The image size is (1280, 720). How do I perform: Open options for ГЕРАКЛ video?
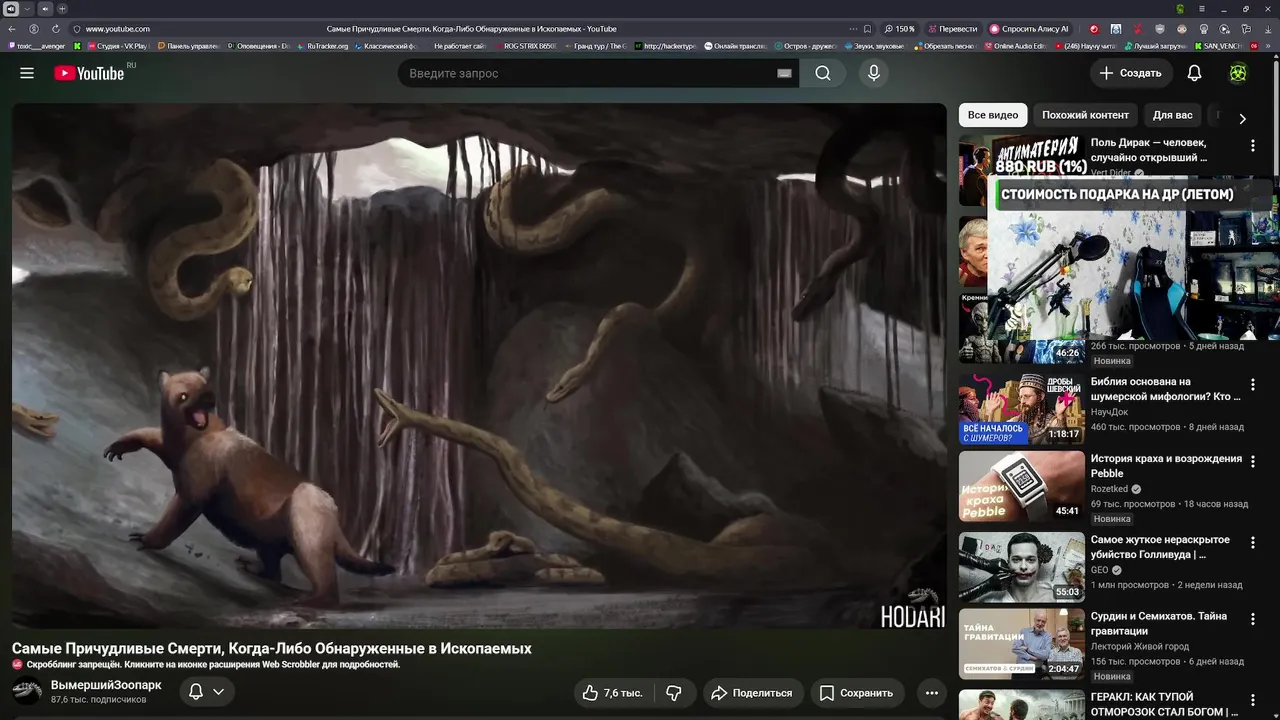[x=1253, y=700]
